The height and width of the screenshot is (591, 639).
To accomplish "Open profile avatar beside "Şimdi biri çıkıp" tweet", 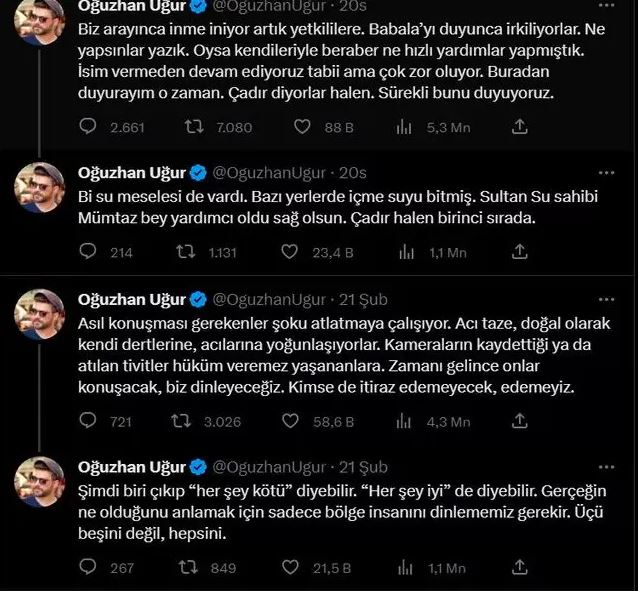I will coord(40,482).
